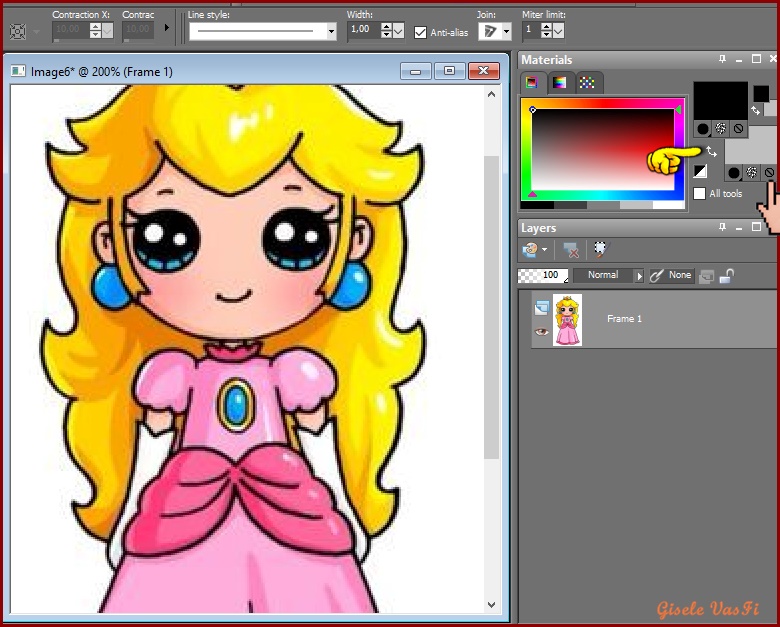The width and height of the screenshot is (780, 627).
Task: Decrease Miter limit with down spinner
Action: [547, 34]
